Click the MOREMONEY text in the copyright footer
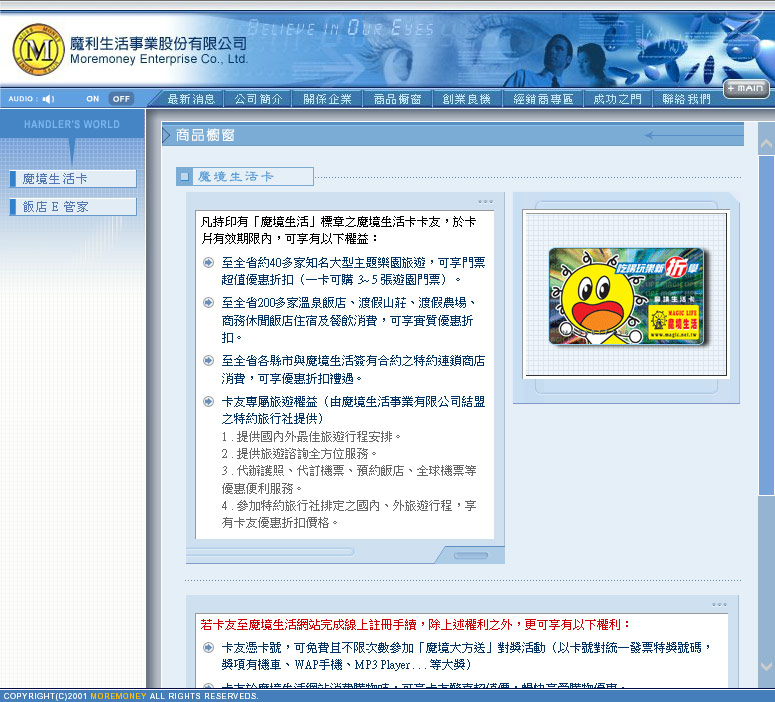This screenshot has height=702, width=775. pyautogui.click(x=118, y=696)
